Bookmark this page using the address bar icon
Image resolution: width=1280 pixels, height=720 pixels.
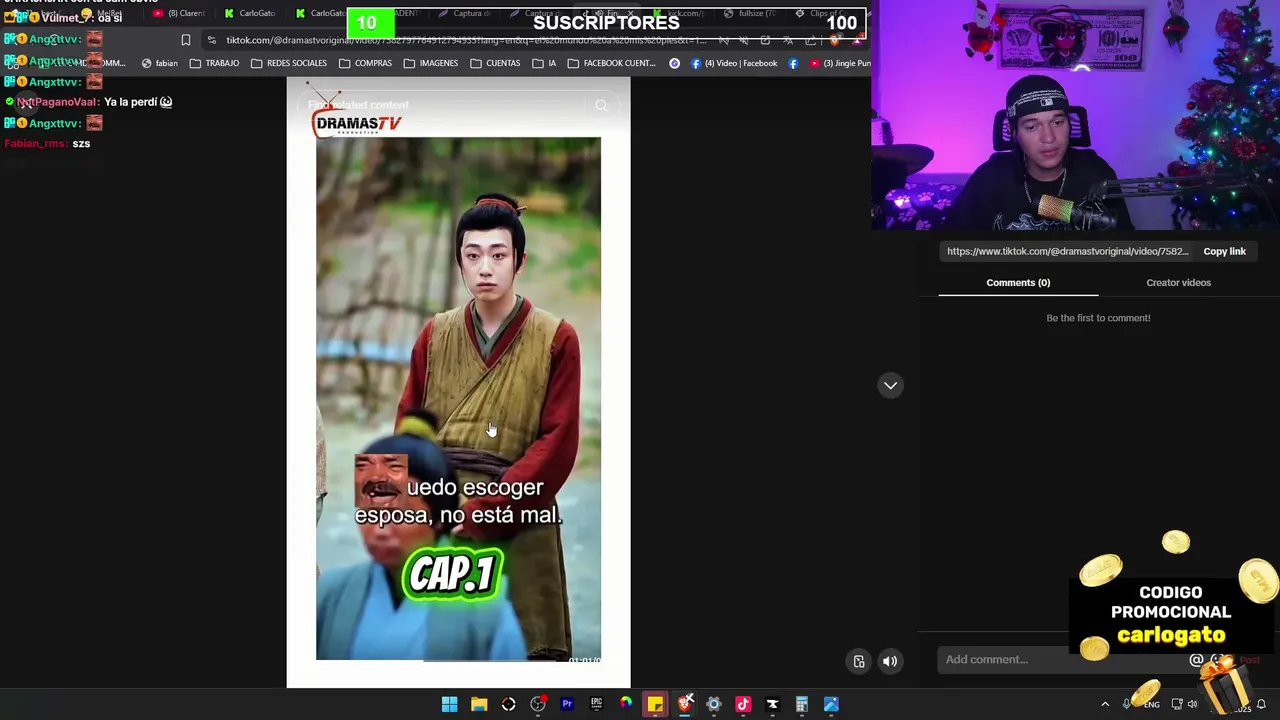[x=185, y=40]
